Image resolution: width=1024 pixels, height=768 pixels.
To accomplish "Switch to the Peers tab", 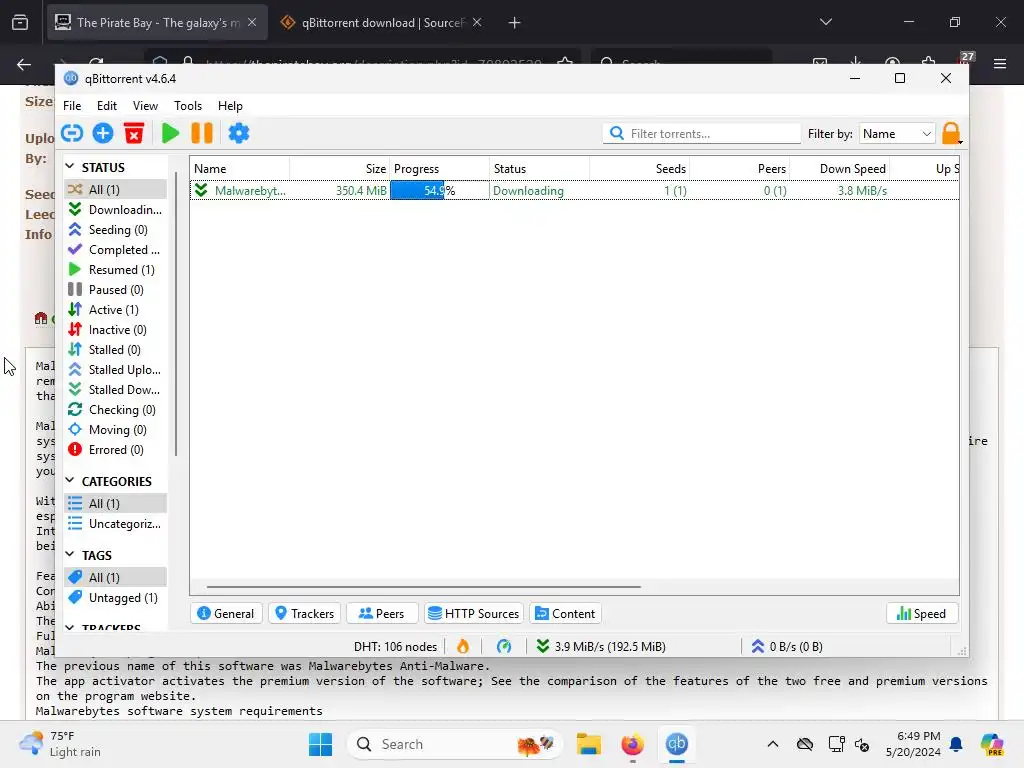I will point(382,613).
